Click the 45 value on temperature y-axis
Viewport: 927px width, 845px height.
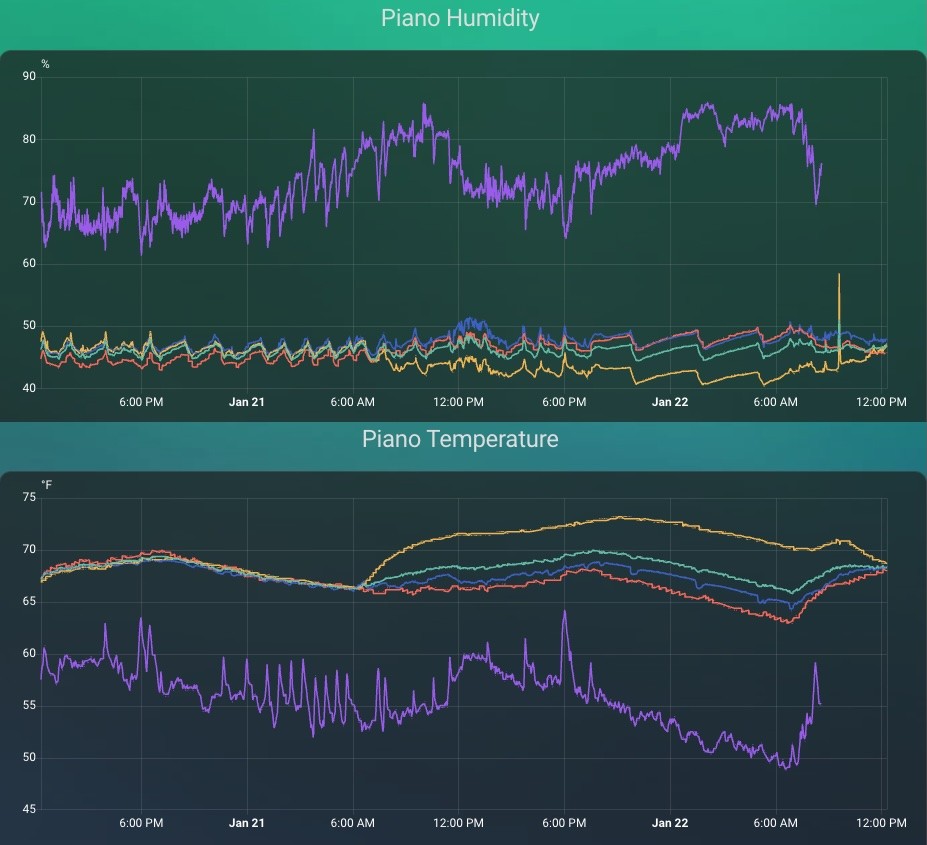[x=29, y=809]
